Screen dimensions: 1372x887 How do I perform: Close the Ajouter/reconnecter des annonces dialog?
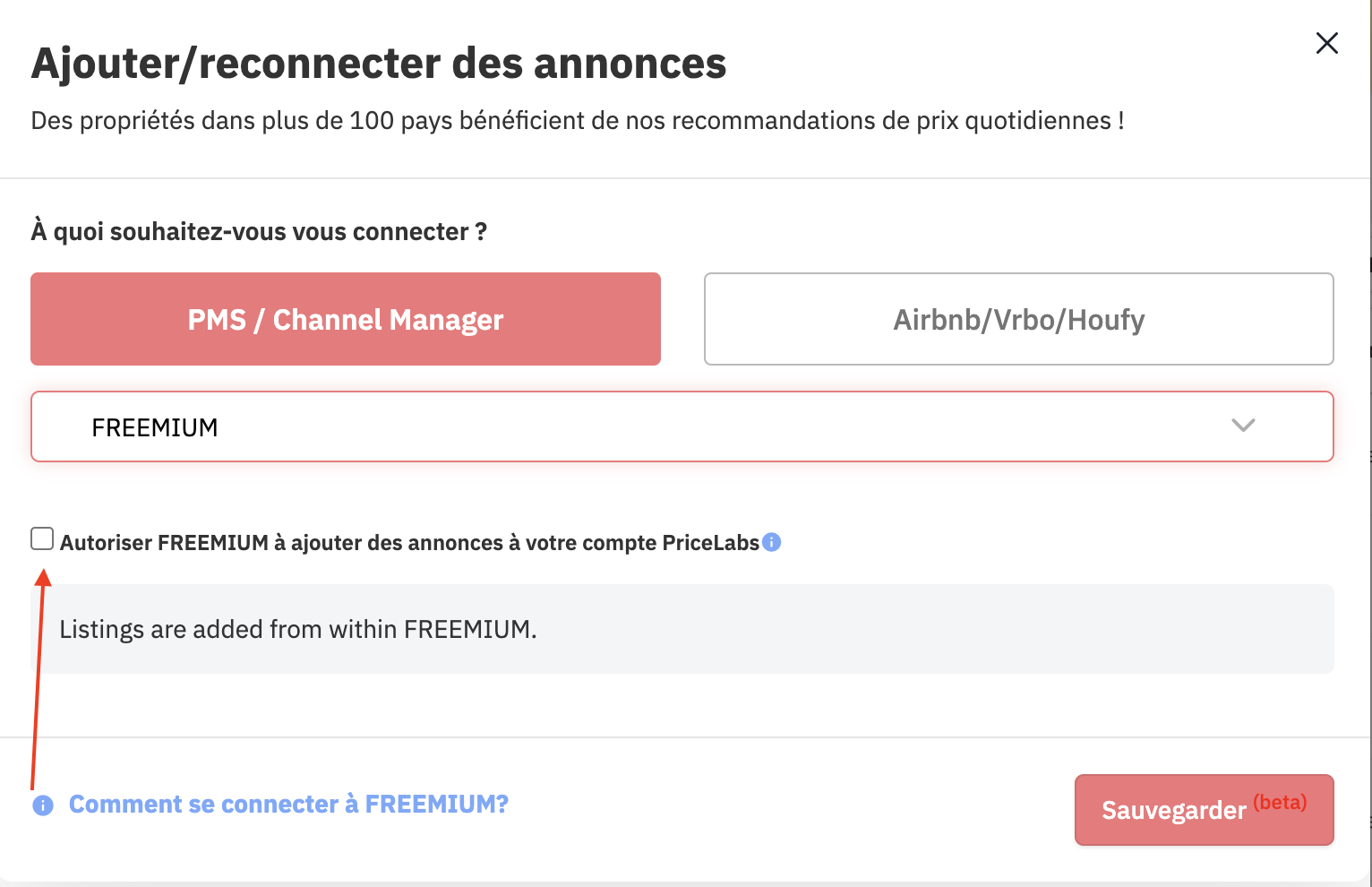tap(1326, 43)
